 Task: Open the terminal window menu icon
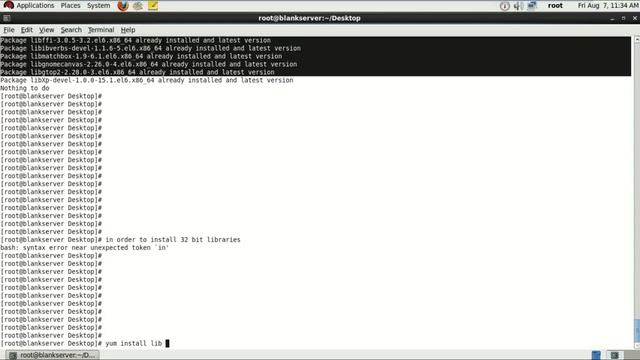click(7, 18)
